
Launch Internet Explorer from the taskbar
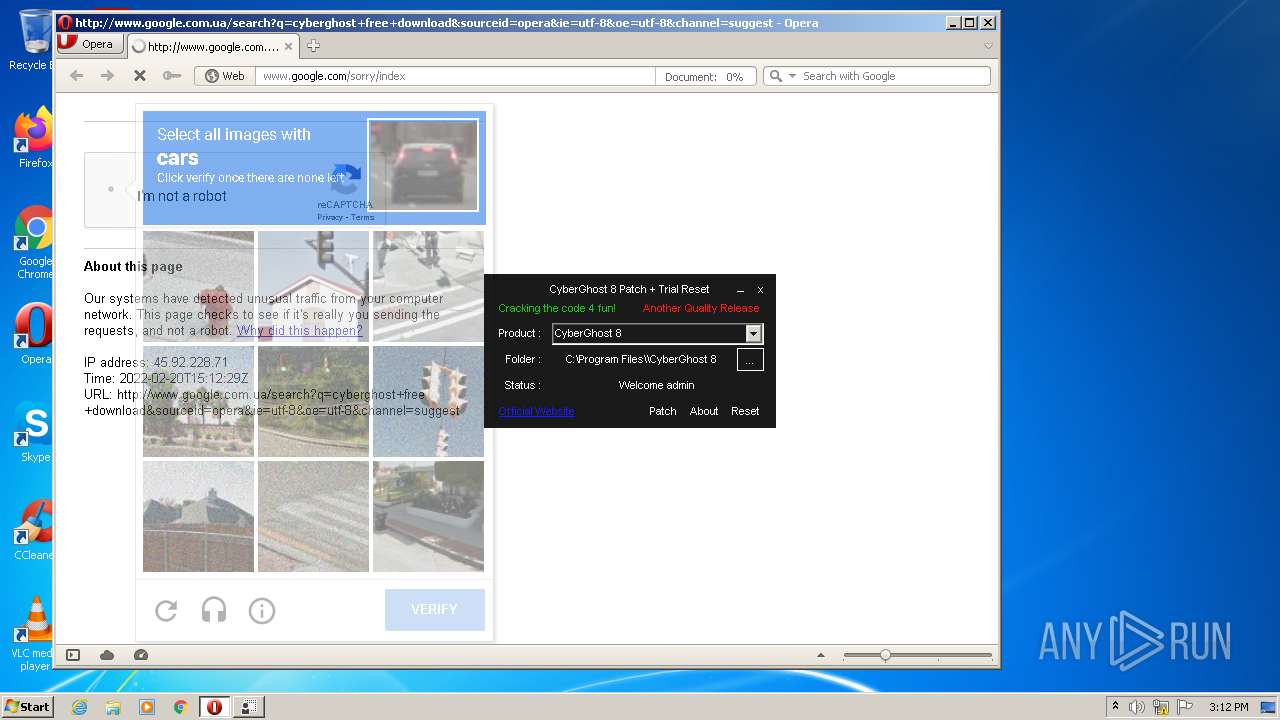pos(79,707)
